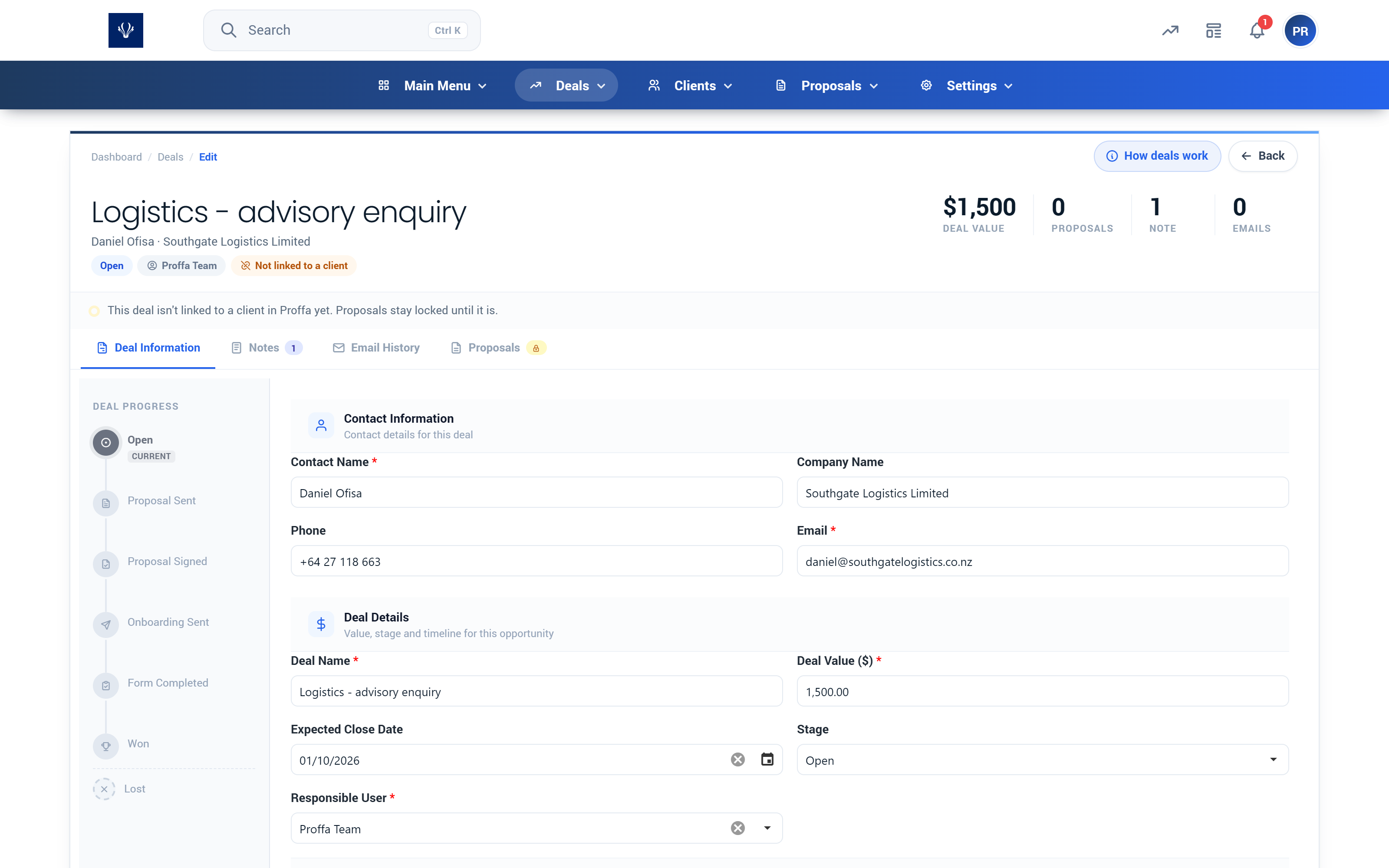Click the Contact Name field
This screenshot has height=868, width=1389.
[536, 493]
